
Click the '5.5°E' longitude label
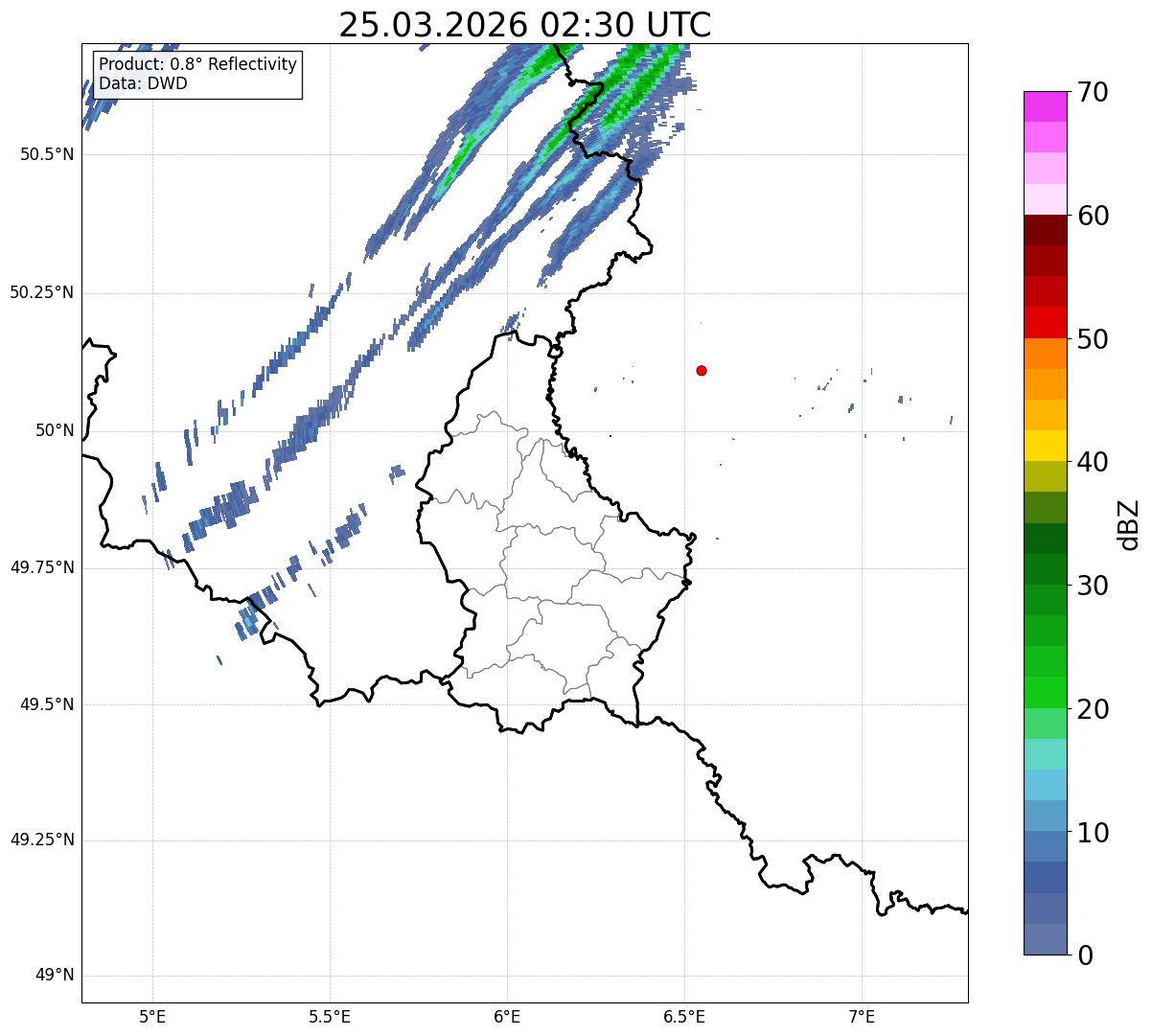pyautogui.click(x=330, y=1016)
